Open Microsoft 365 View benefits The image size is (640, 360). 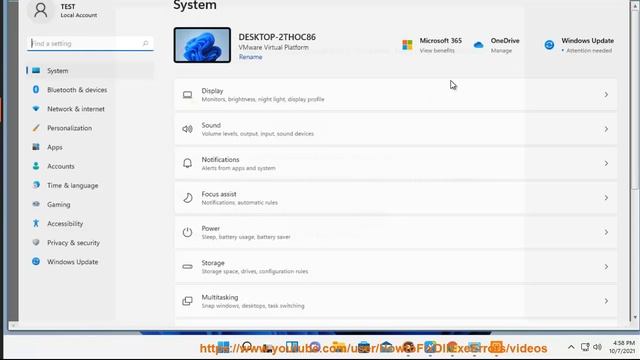click(432, 45)
